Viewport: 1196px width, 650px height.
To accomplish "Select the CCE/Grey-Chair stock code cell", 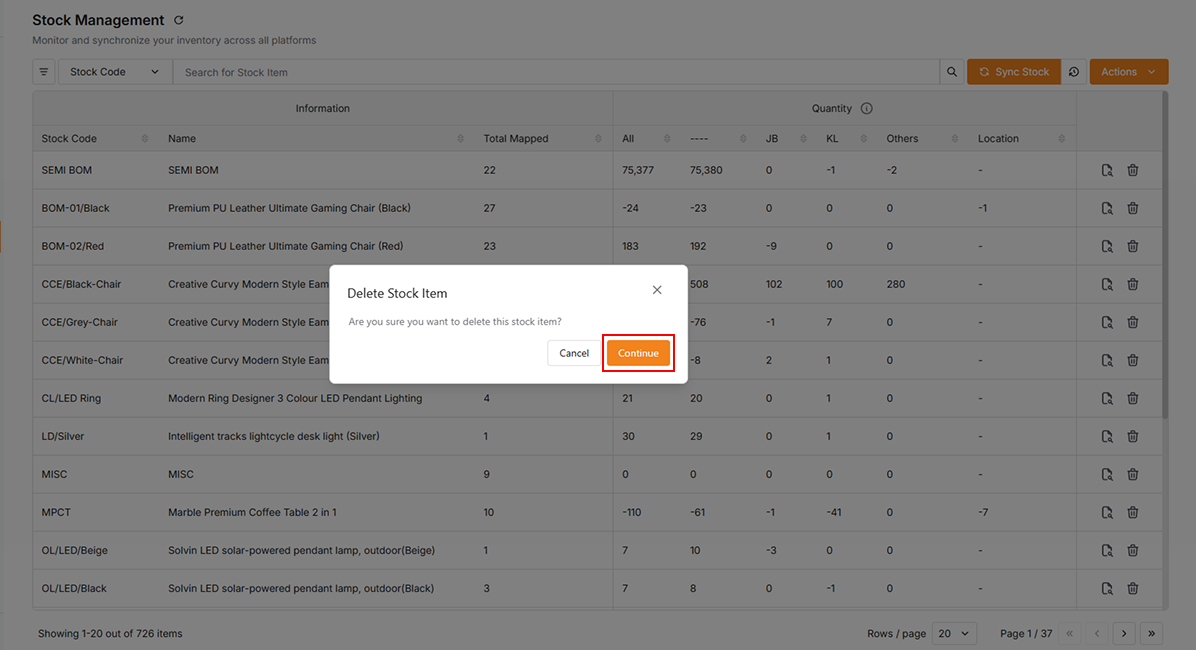I will (x=79, y=322).
